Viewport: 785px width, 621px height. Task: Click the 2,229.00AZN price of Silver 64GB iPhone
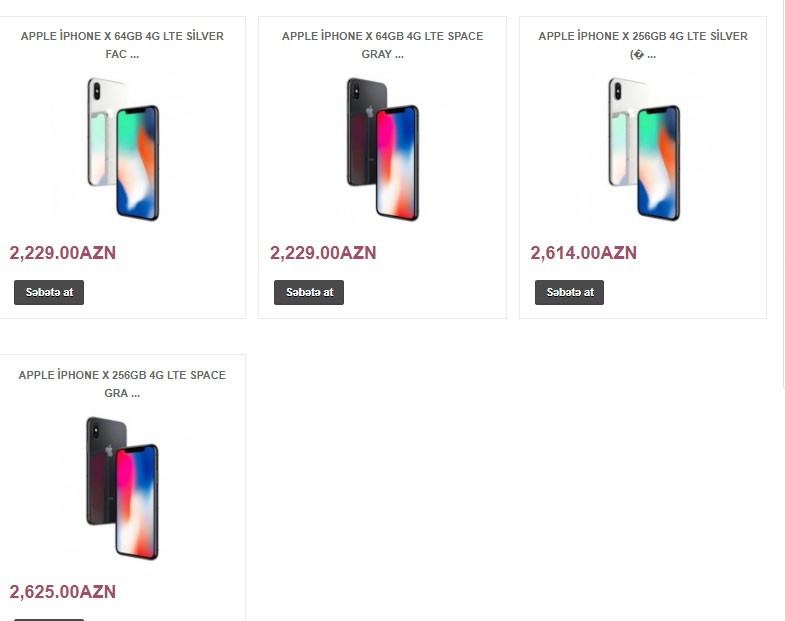coord(63,253)
